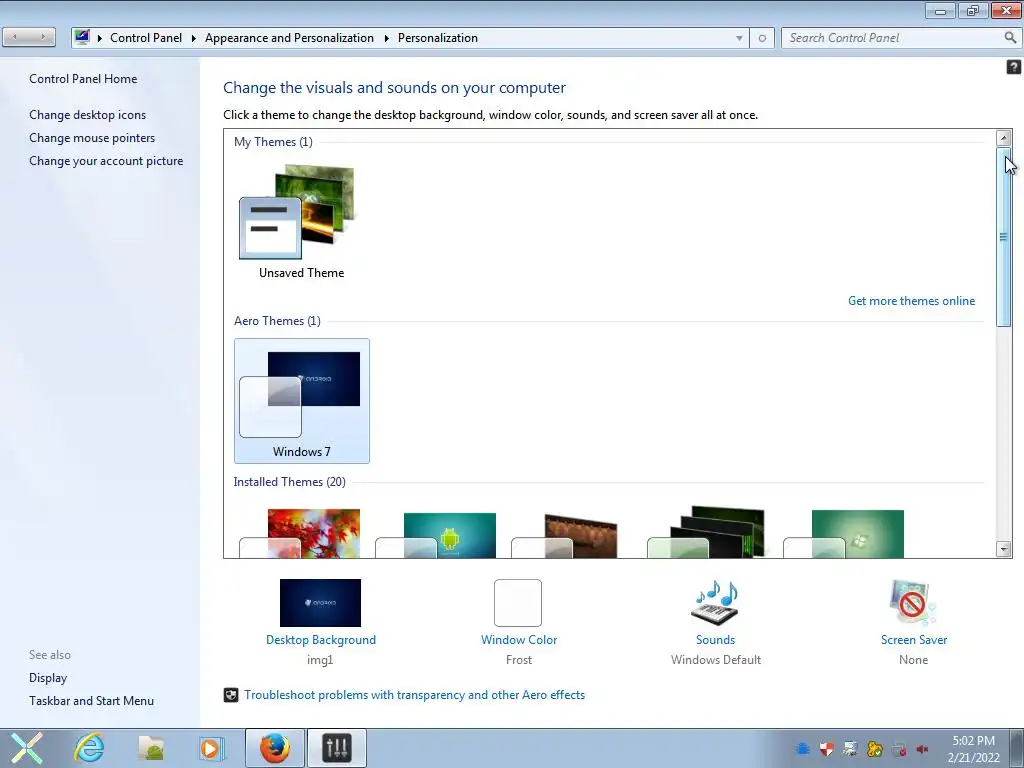1024x768 pixels.
Task: Go back with the back arrow button
Action: [x=15, y=37]
